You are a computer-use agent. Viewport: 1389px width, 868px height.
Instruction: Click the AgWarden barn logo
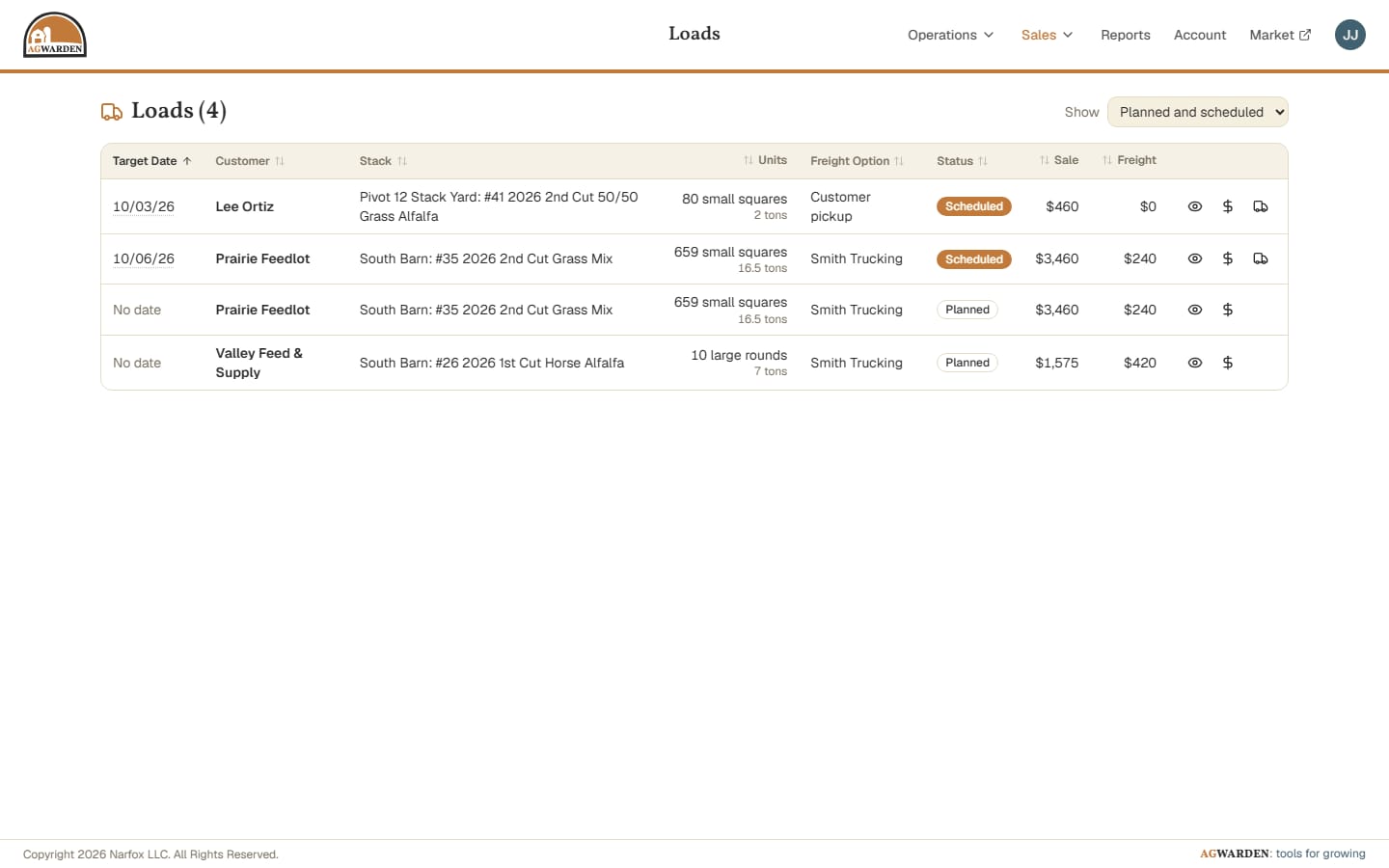coord(55,35)
